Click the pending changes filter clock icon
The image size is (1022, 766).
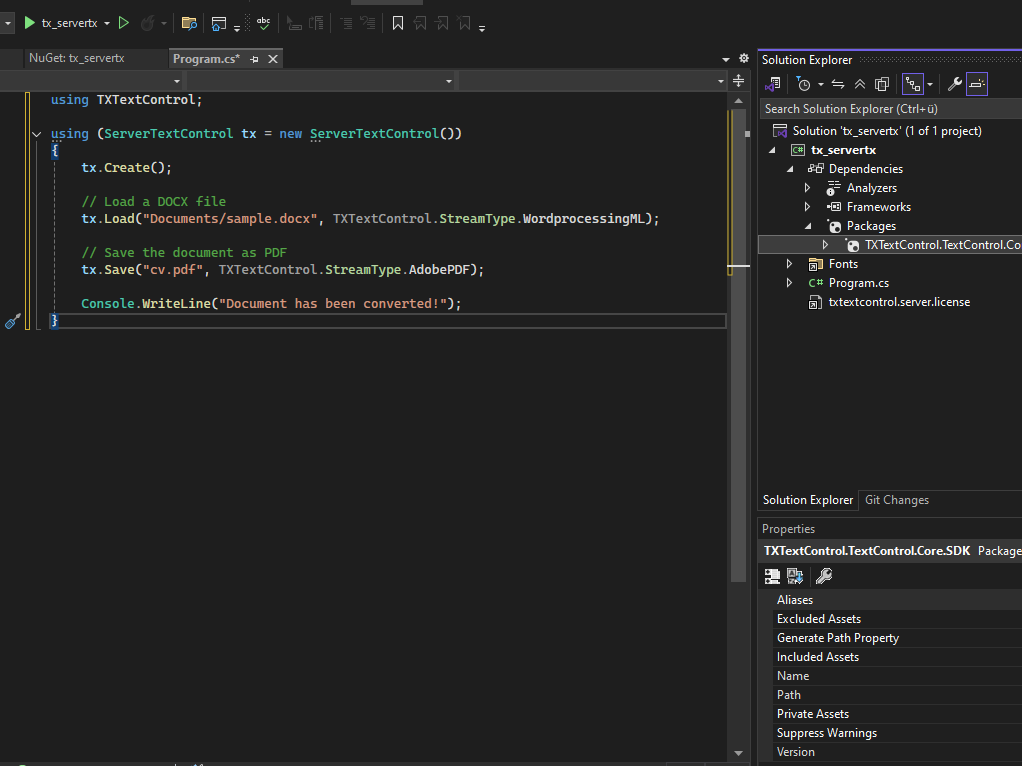tap(803, 84)
